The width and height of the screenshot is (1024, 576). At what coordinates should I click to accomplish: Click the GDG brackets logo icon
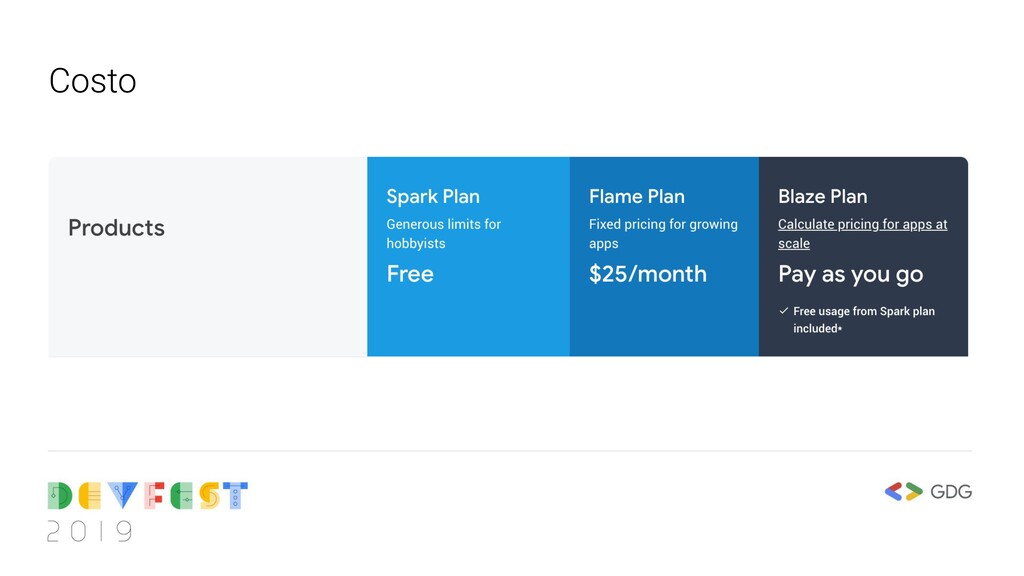point(903,491)
